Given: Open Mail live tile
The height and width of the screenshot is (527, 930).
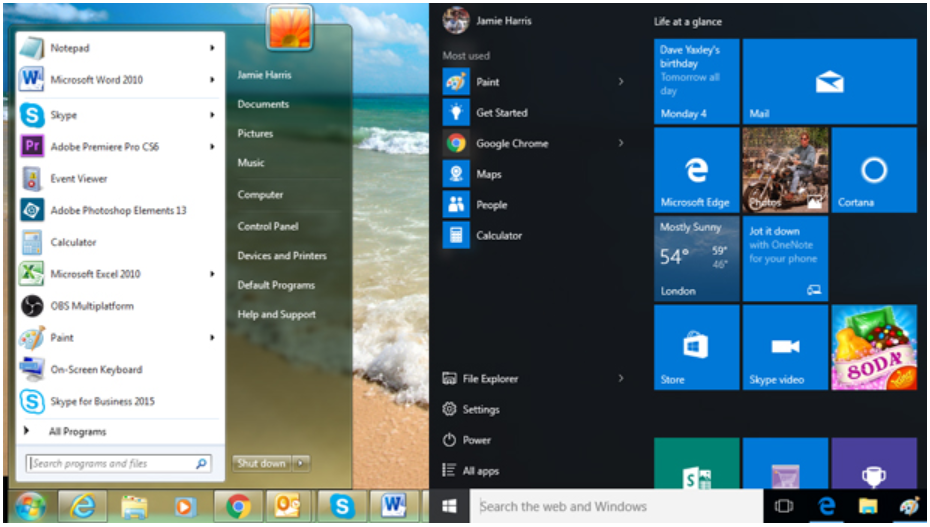Looking at the screenshot, I should click(829, 81).
